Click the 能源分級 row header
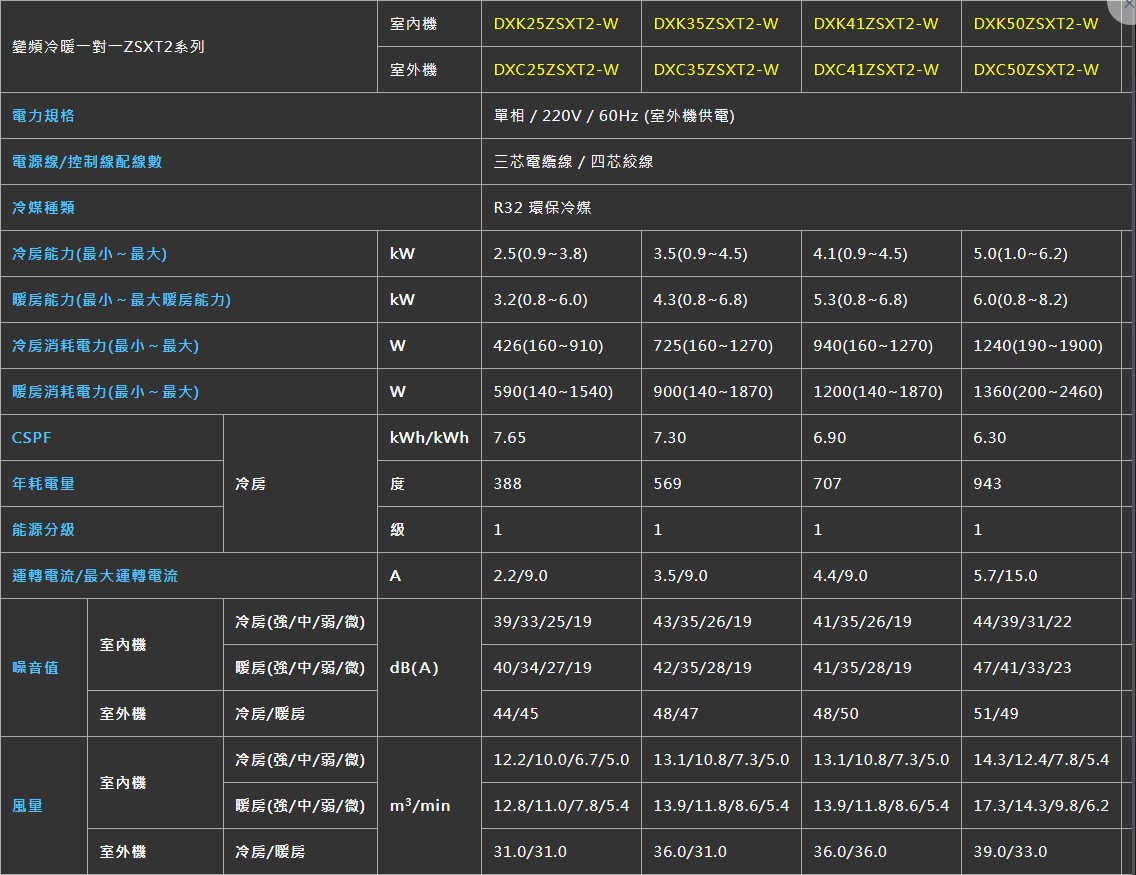 (43, 530)
